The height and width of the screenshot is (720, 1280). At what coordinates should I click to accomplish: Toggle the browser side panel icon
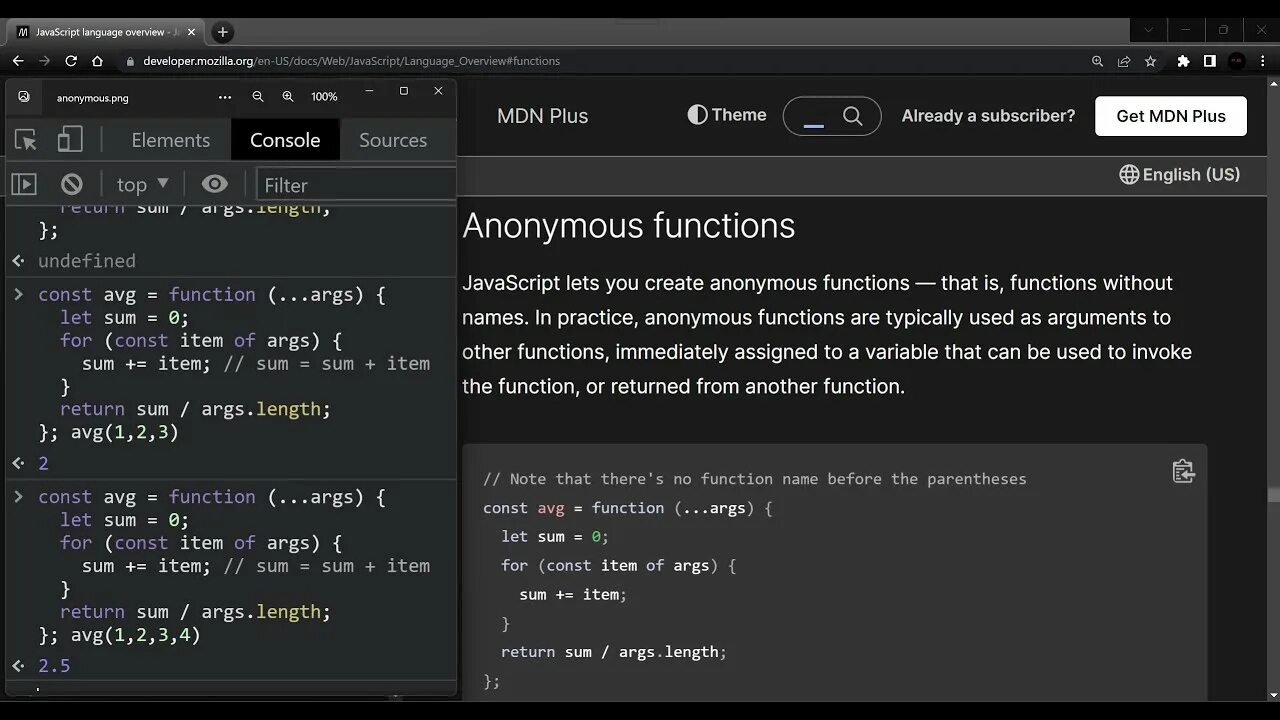[1209, 61]
